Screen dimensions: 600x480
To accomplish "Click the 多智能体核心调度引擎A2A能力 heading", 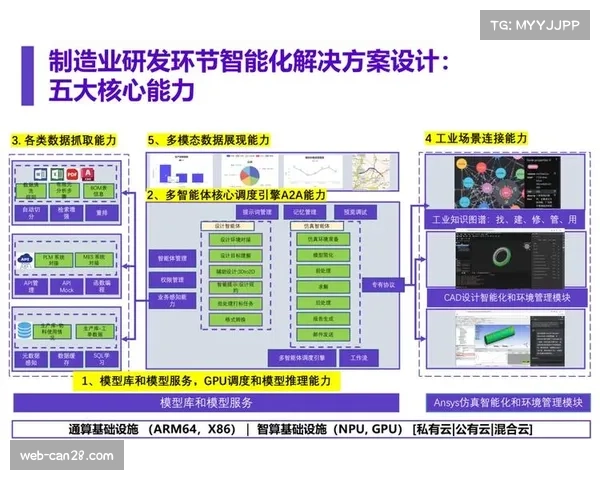I will coord(236,195).
